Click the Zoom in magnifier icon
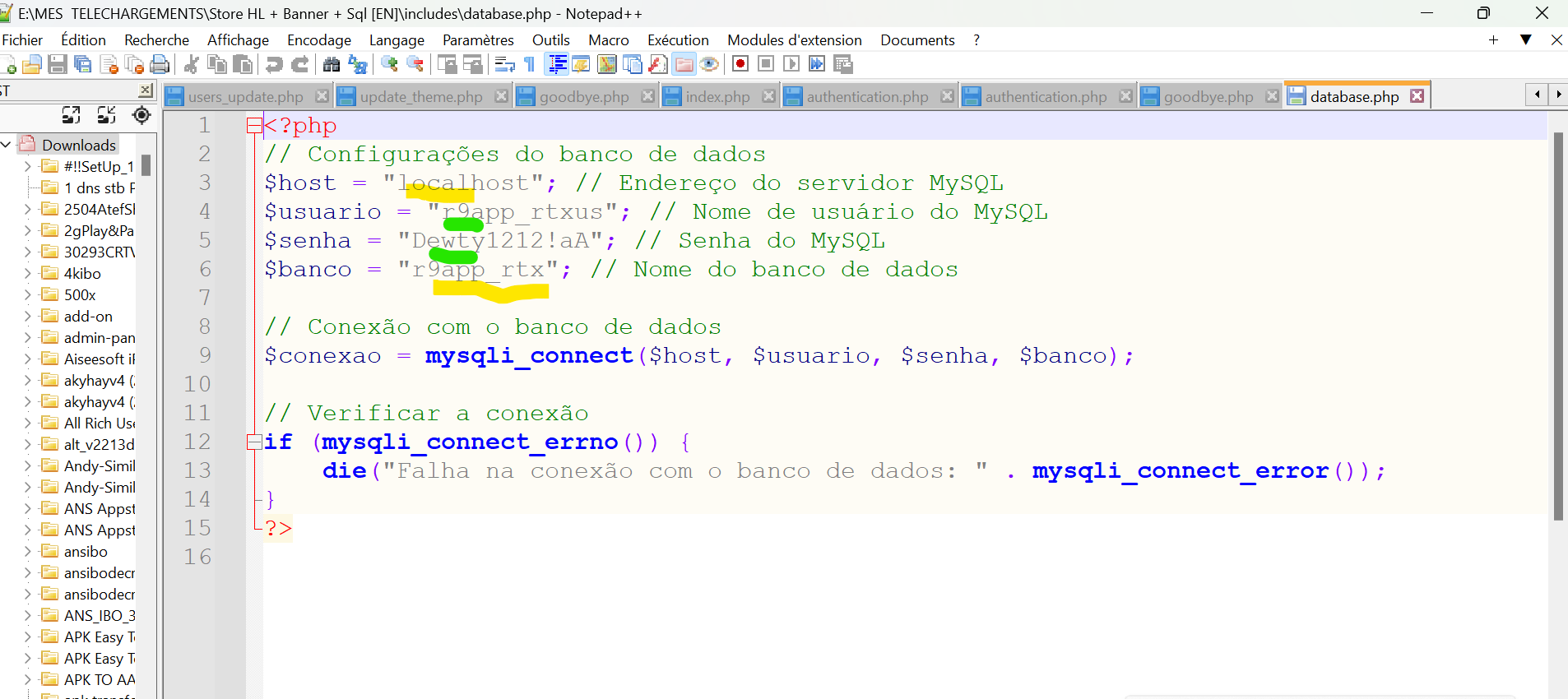Viewport: 1568px width, 699px height. point(390,64)
